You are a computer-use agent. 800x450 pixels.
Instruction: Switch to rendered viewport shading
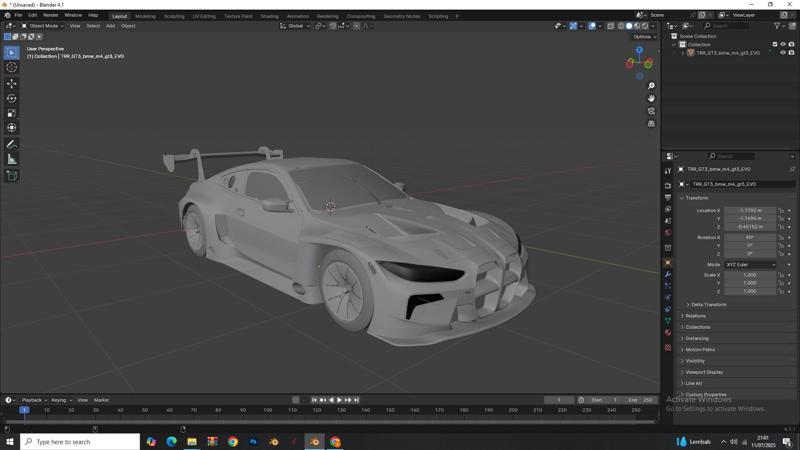coord(645,26)
